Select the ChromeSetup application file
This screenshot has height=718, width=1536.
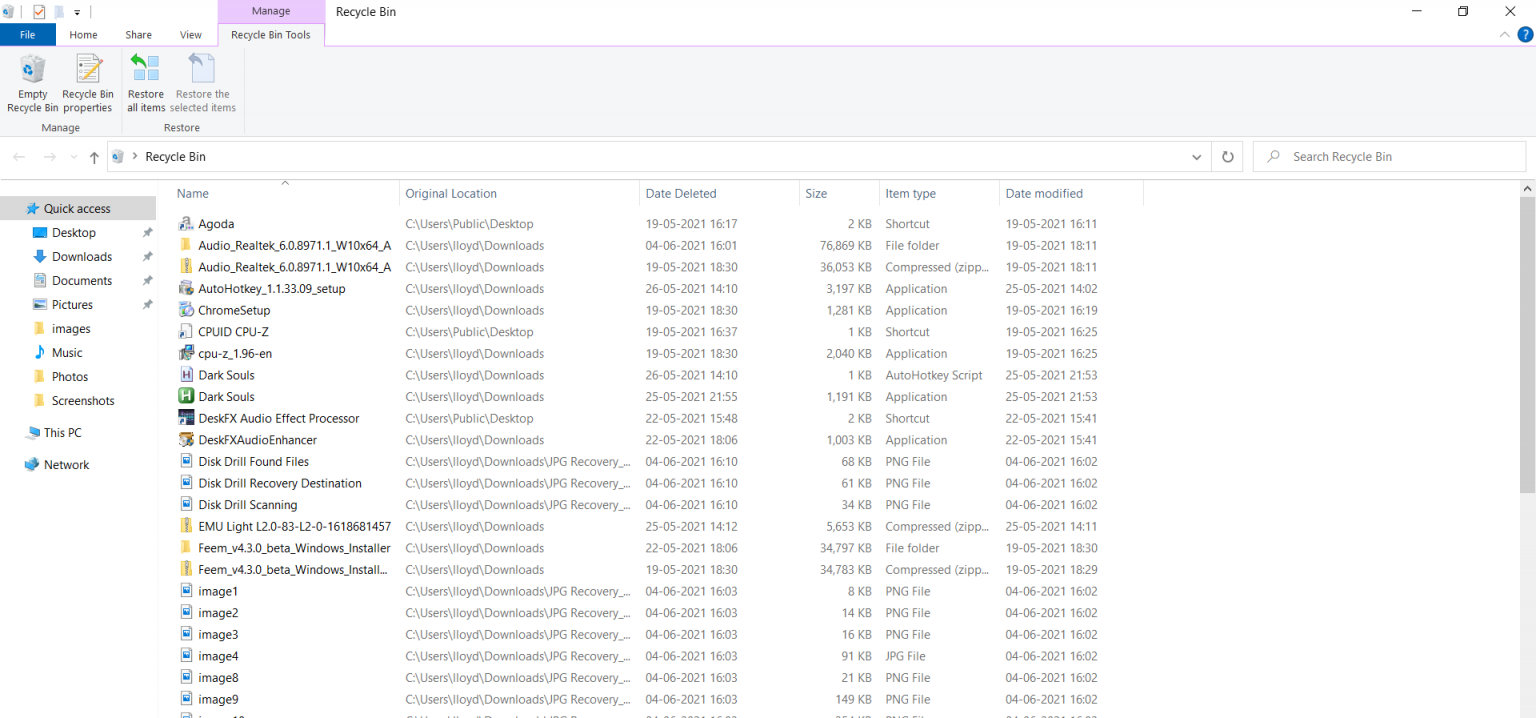pyautogui.click(x=234, y=310)
